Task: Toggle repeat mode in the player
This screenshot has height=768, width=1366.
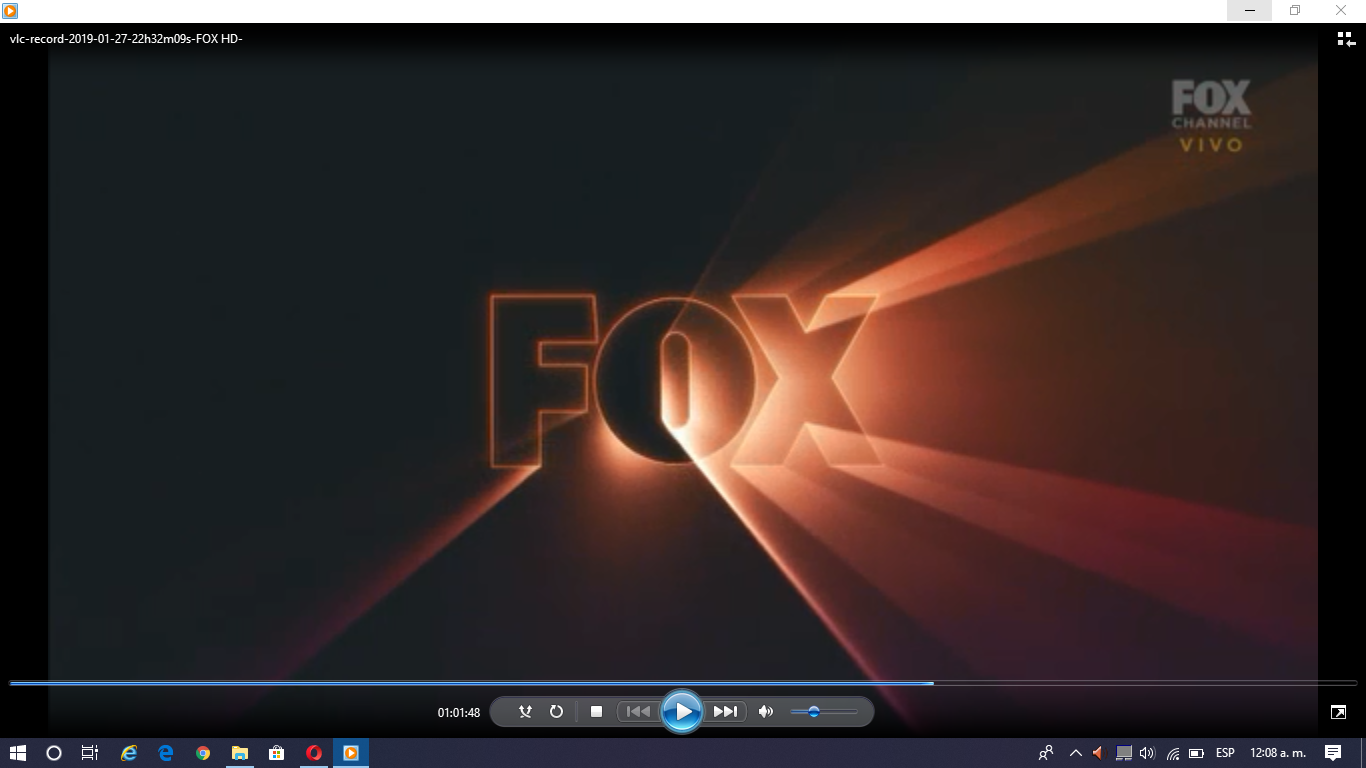Action: 557,712
